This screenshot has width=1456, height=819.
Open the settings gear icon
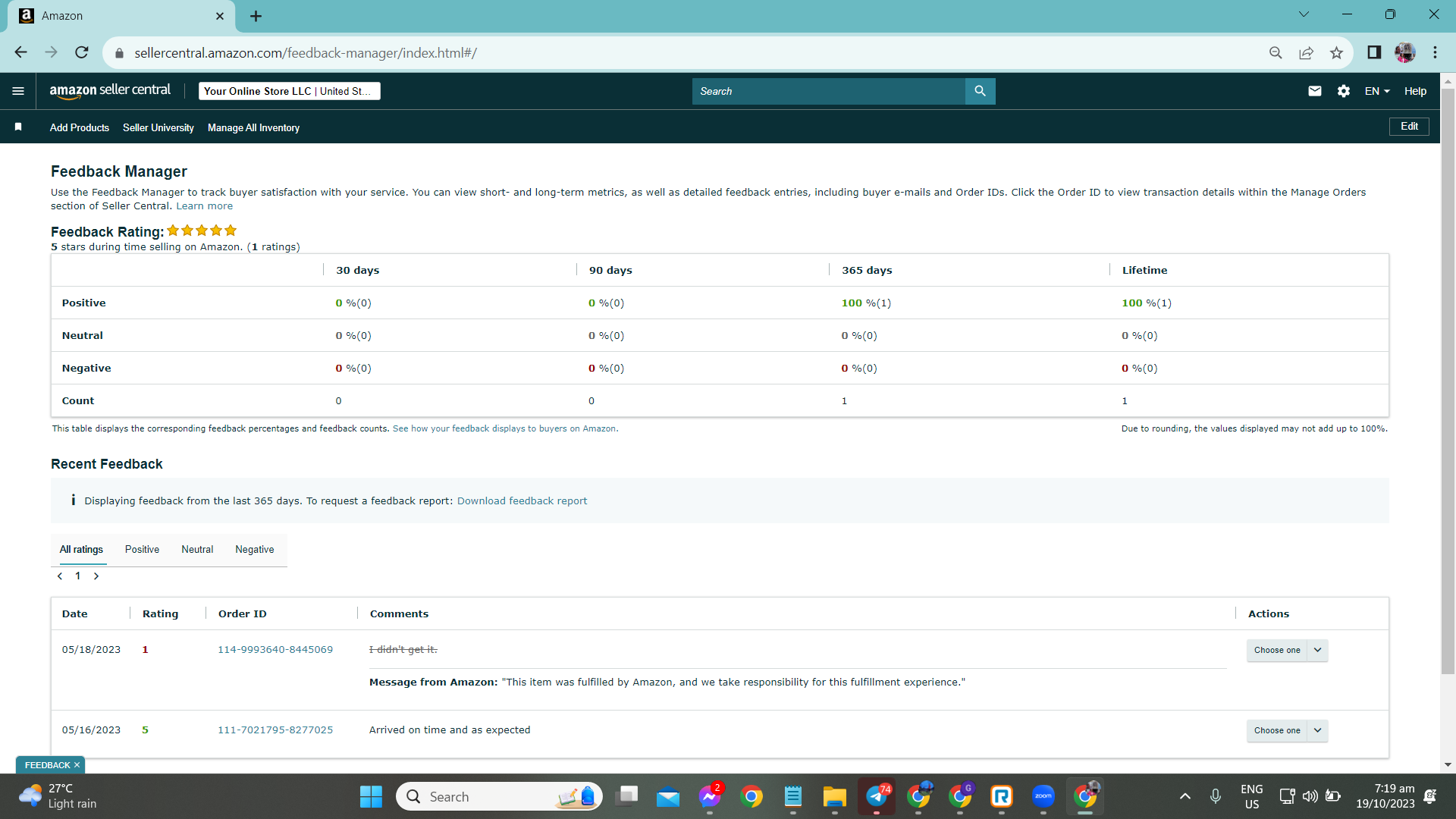pyautogui.click(x=1344, y=91)
